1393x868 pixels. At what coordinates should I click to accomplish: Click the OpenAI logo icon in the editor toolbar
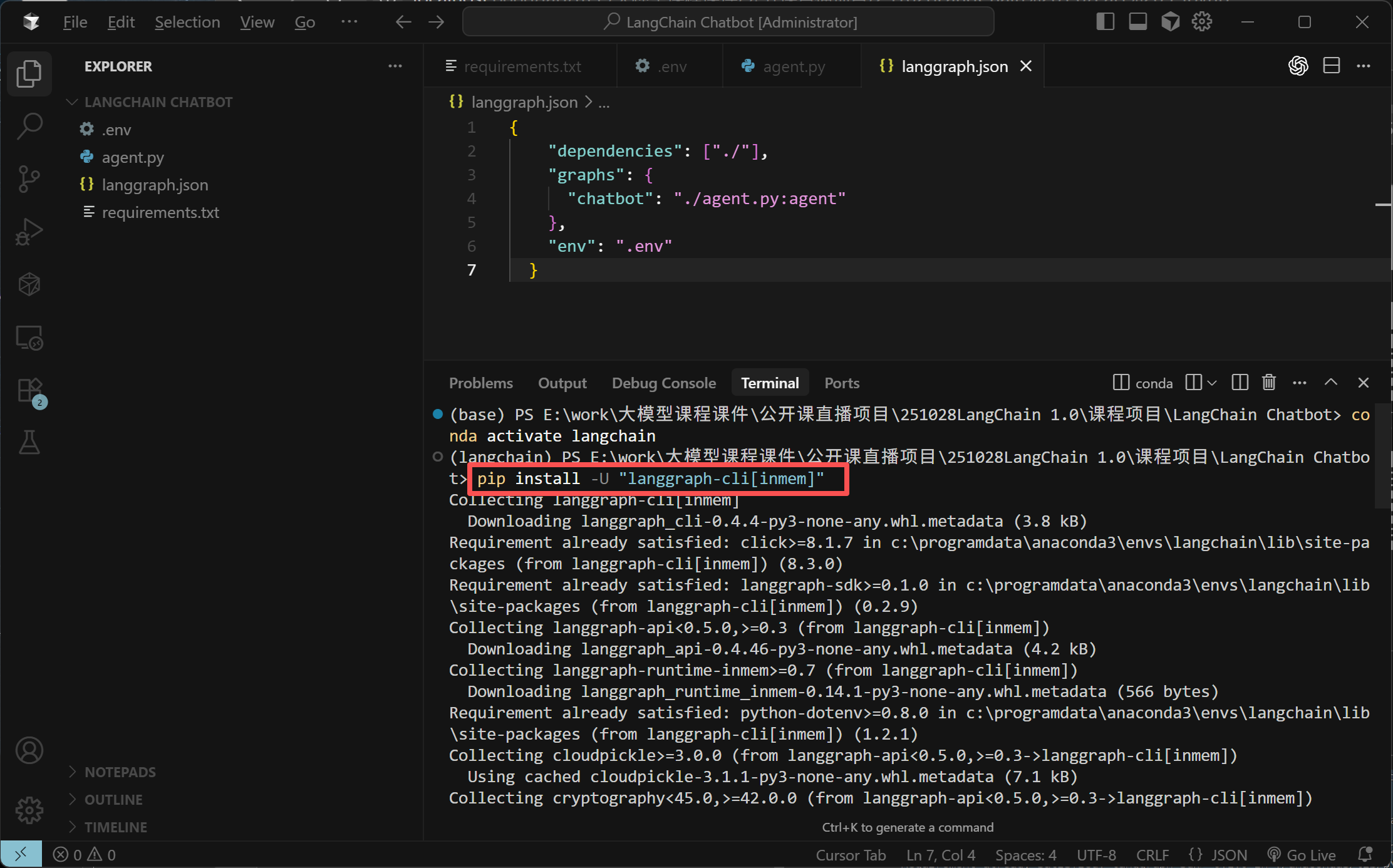click(1298, 66)
